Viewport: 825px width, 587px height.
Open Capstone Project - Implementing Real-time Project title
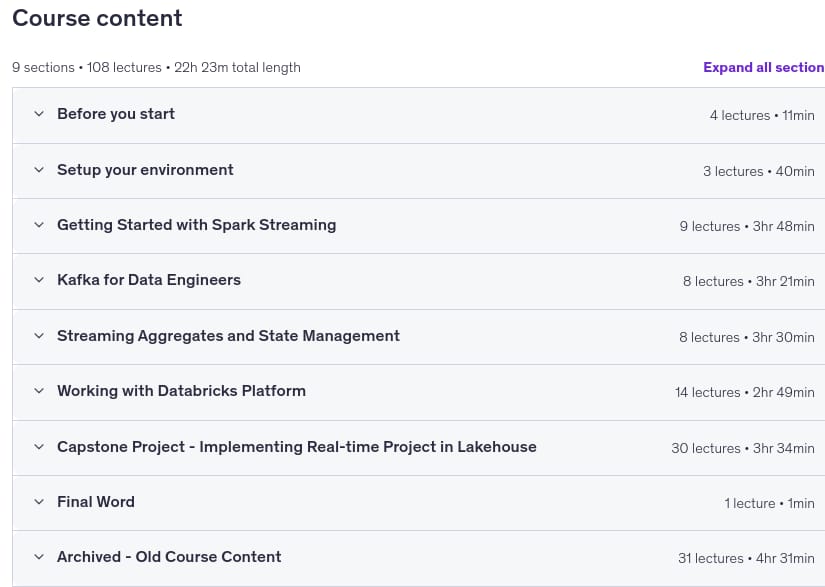click(x=297, y=447)
